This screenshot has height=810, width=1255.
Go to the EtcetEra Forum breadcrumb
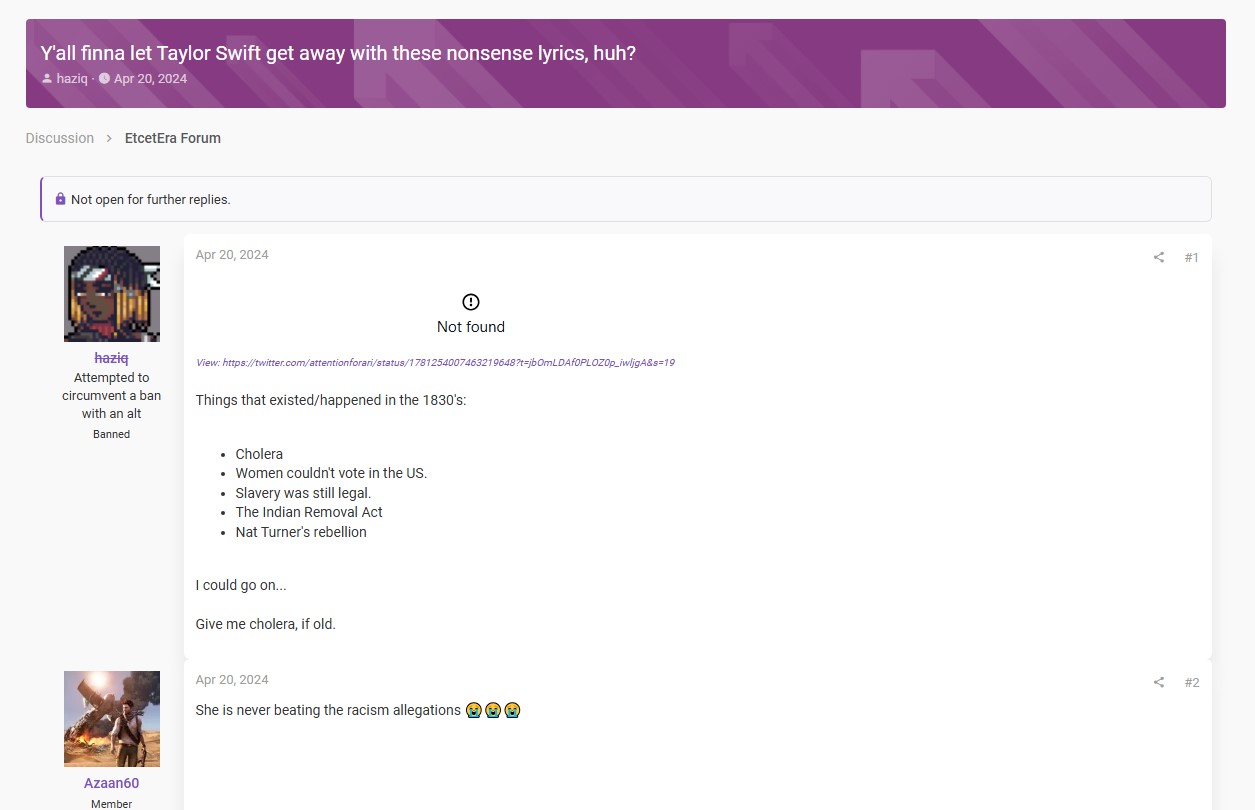(x=173, y=138)
